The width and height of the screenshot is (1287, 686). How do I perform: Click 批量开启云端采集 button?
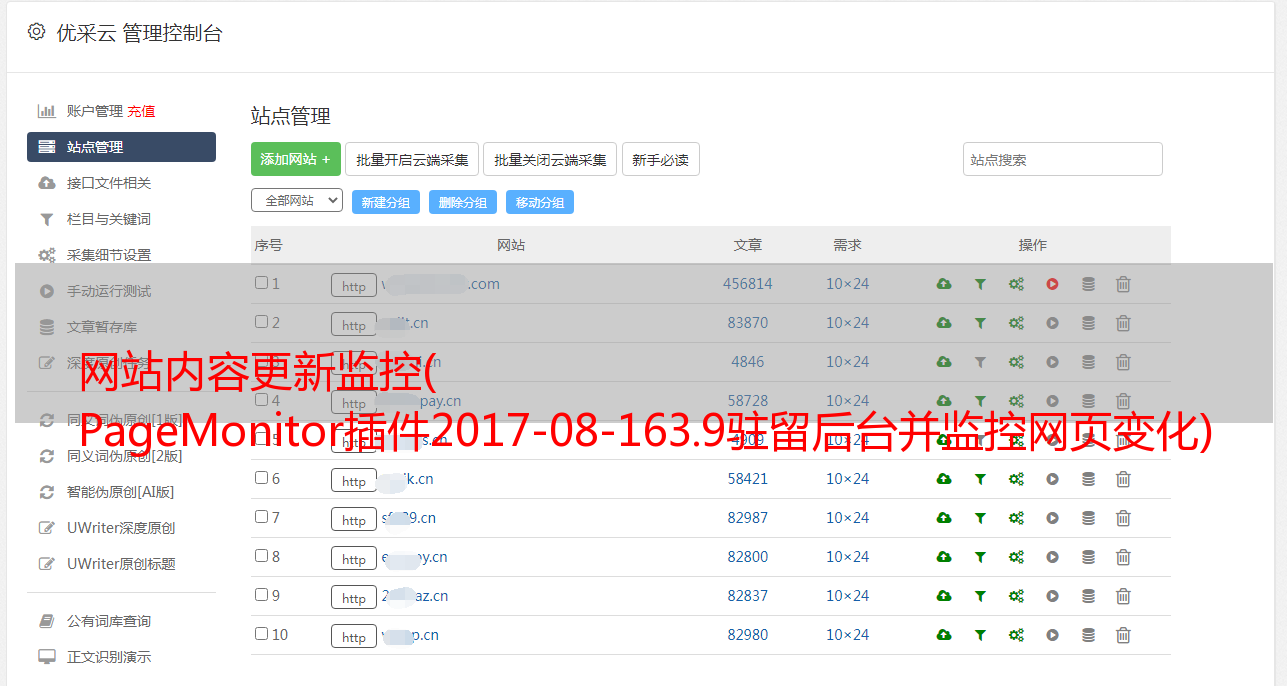click(412, 159)
